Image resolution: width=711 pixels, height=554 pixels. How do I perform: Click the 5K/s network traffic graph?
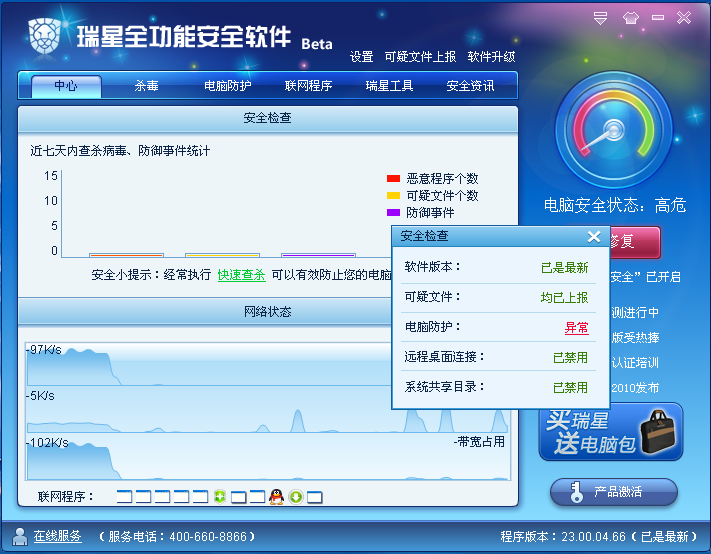(x=268, y=411)
